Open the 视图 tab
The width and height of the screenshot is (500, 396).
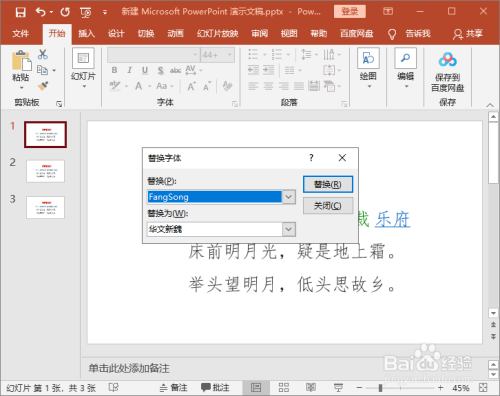(x=289, y=34)
